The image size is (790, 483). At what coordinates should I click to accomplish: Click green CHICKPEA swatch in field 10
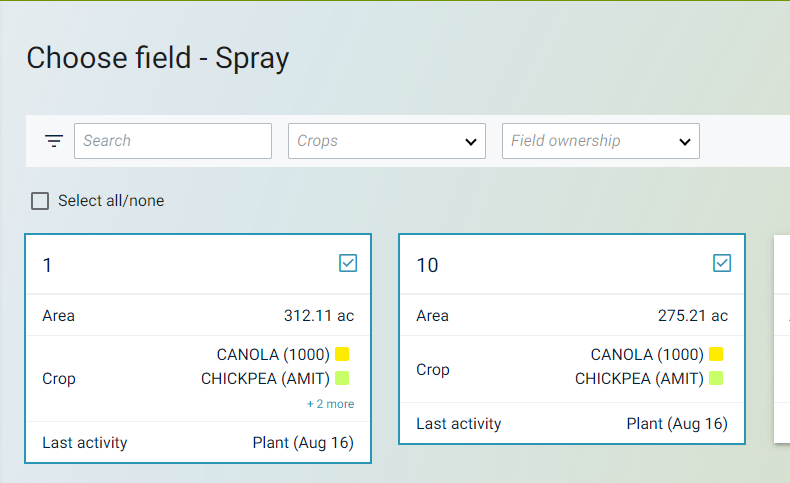click(716, 378)
